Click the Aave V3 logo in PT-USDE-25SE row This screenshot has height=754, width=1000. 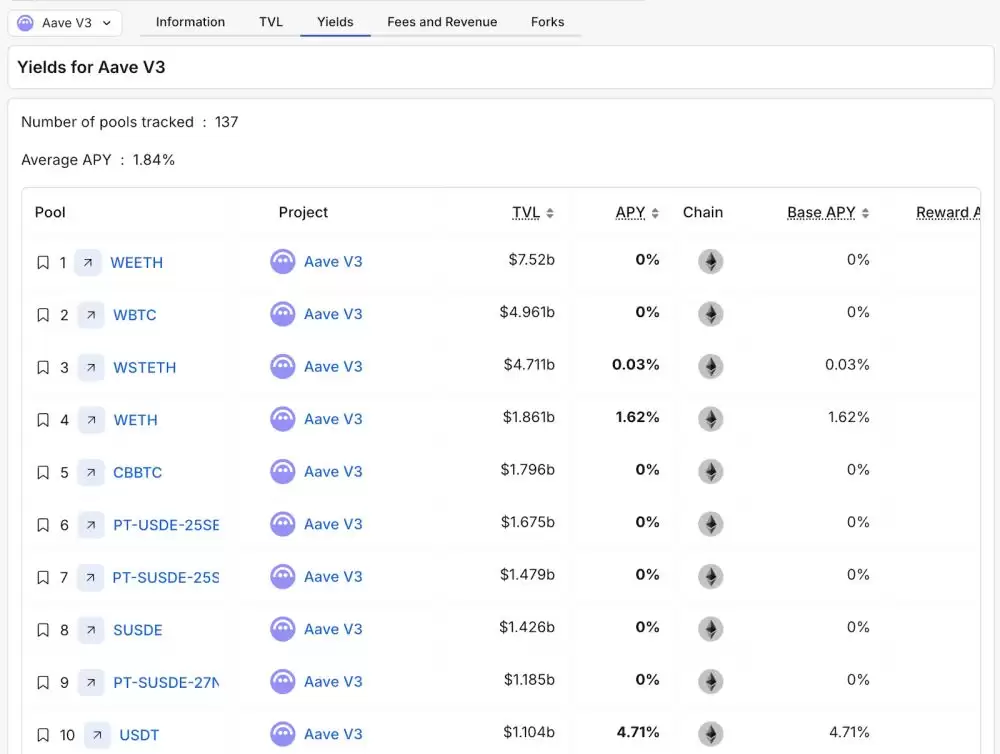283,524
